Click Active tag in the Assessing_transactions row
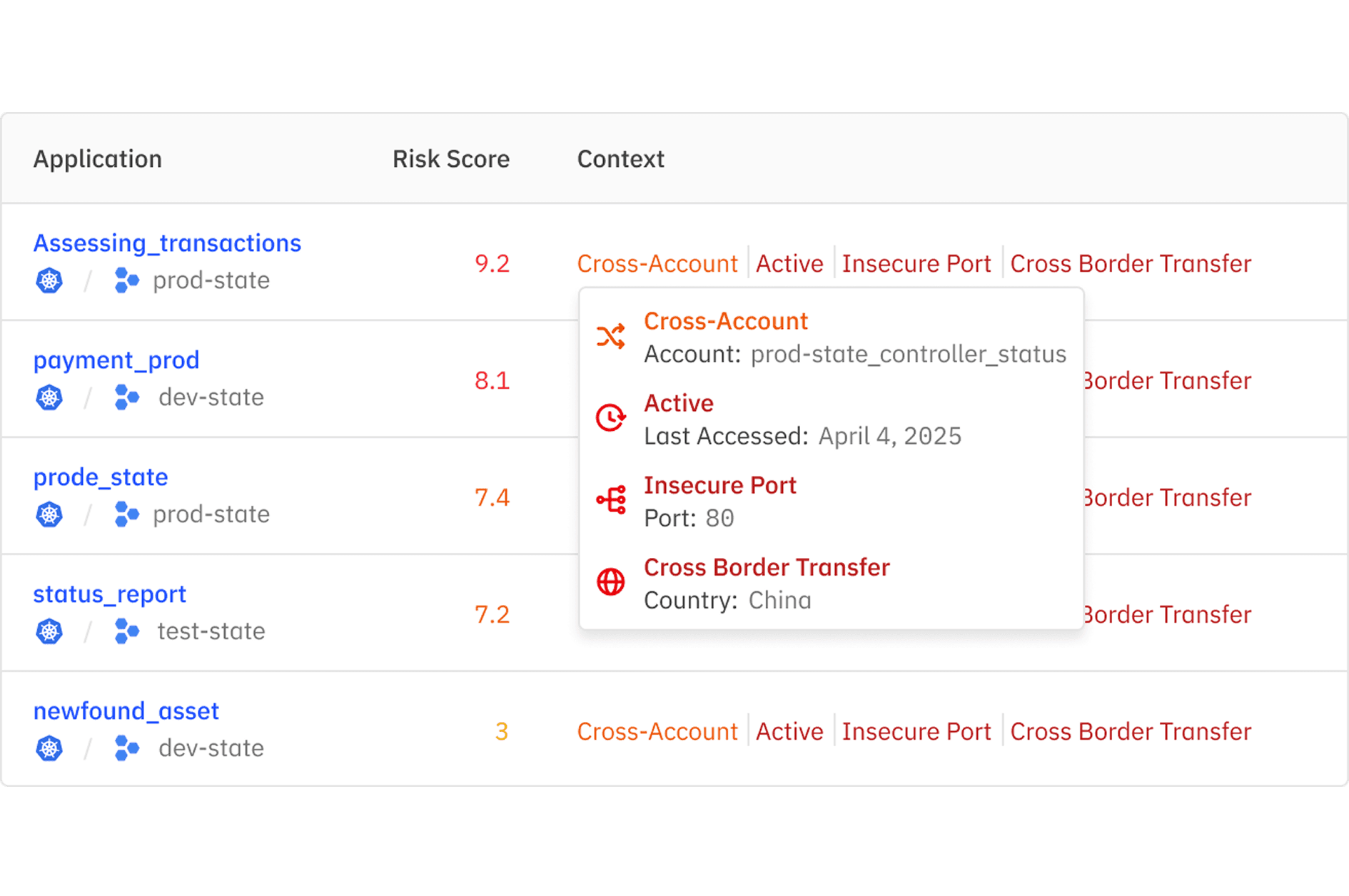 [x=789, y=264]
